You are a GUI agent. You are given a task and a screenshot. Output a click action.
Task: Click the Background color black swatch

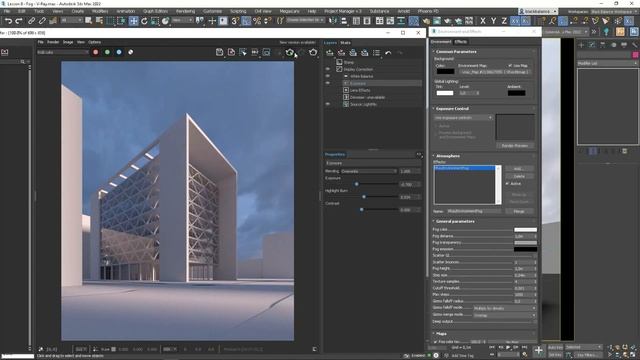click(x=445, y=71)
